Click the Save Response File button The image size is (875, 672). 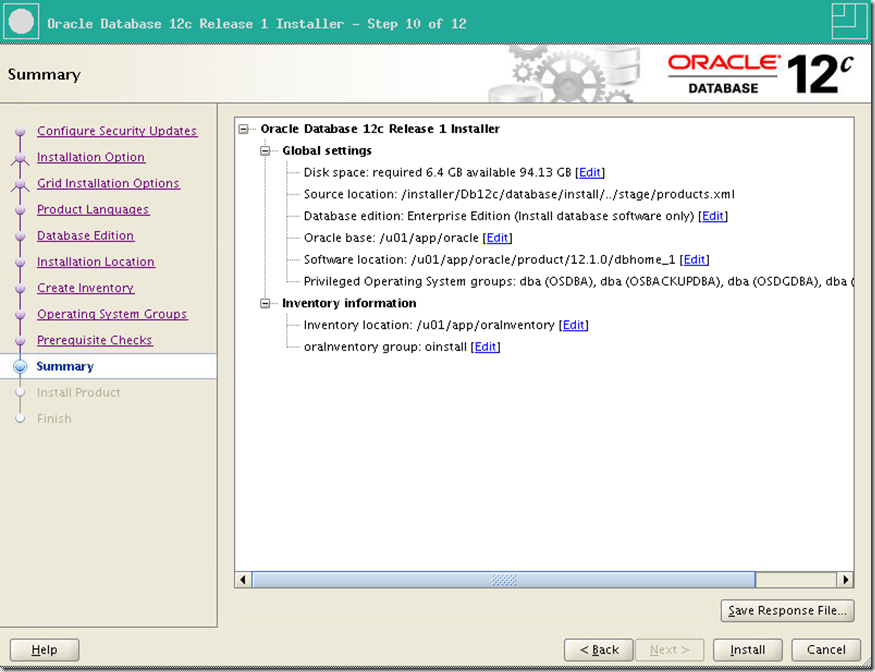[x=787, y=611]
